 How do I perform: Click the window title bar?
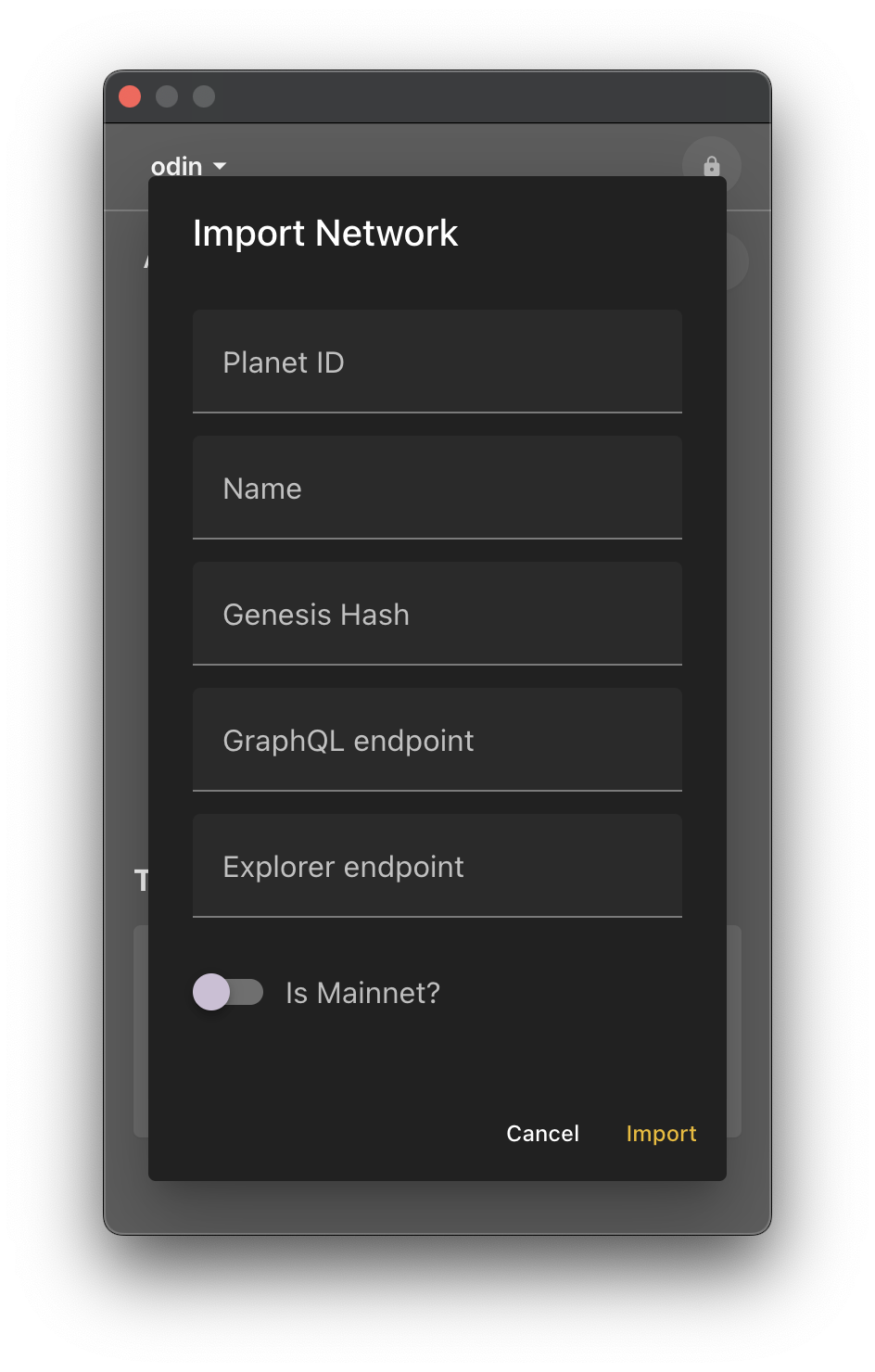pyautogui.click(x=463, y=96)
